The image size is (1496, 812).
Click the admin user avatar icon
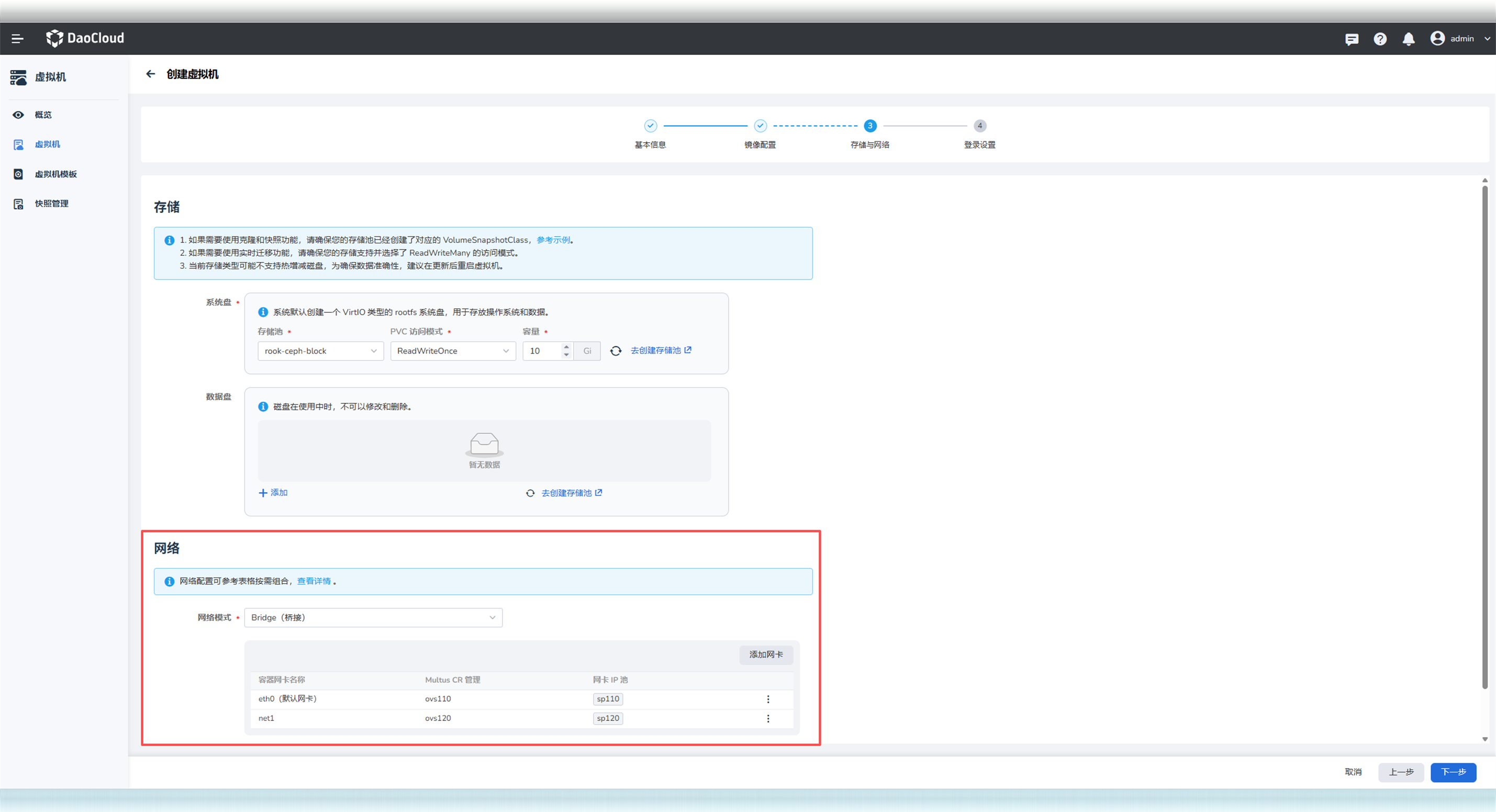coord(1437,38)
